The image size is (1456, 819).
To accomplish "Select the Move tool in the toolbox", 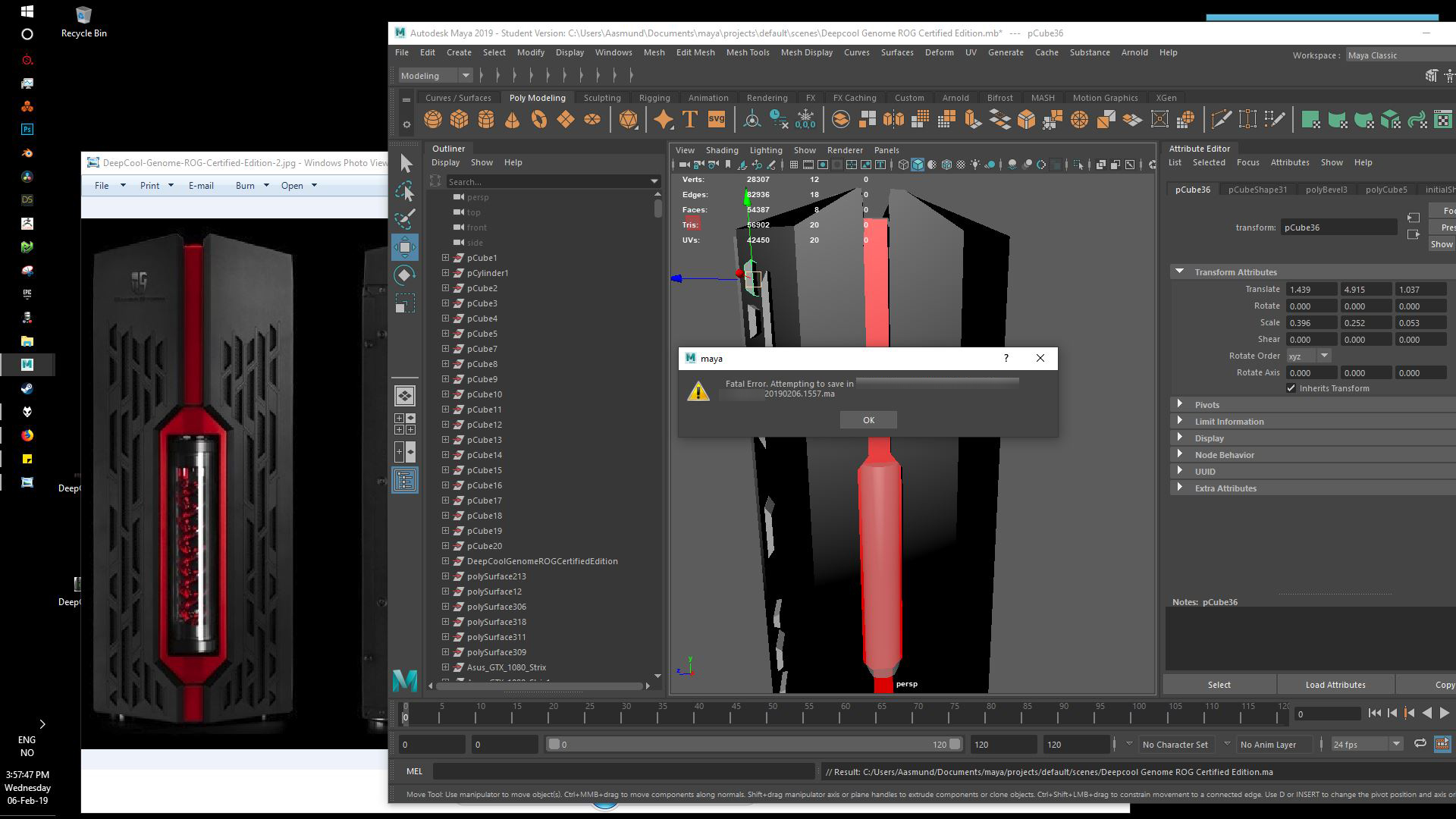I will [406, 247].
